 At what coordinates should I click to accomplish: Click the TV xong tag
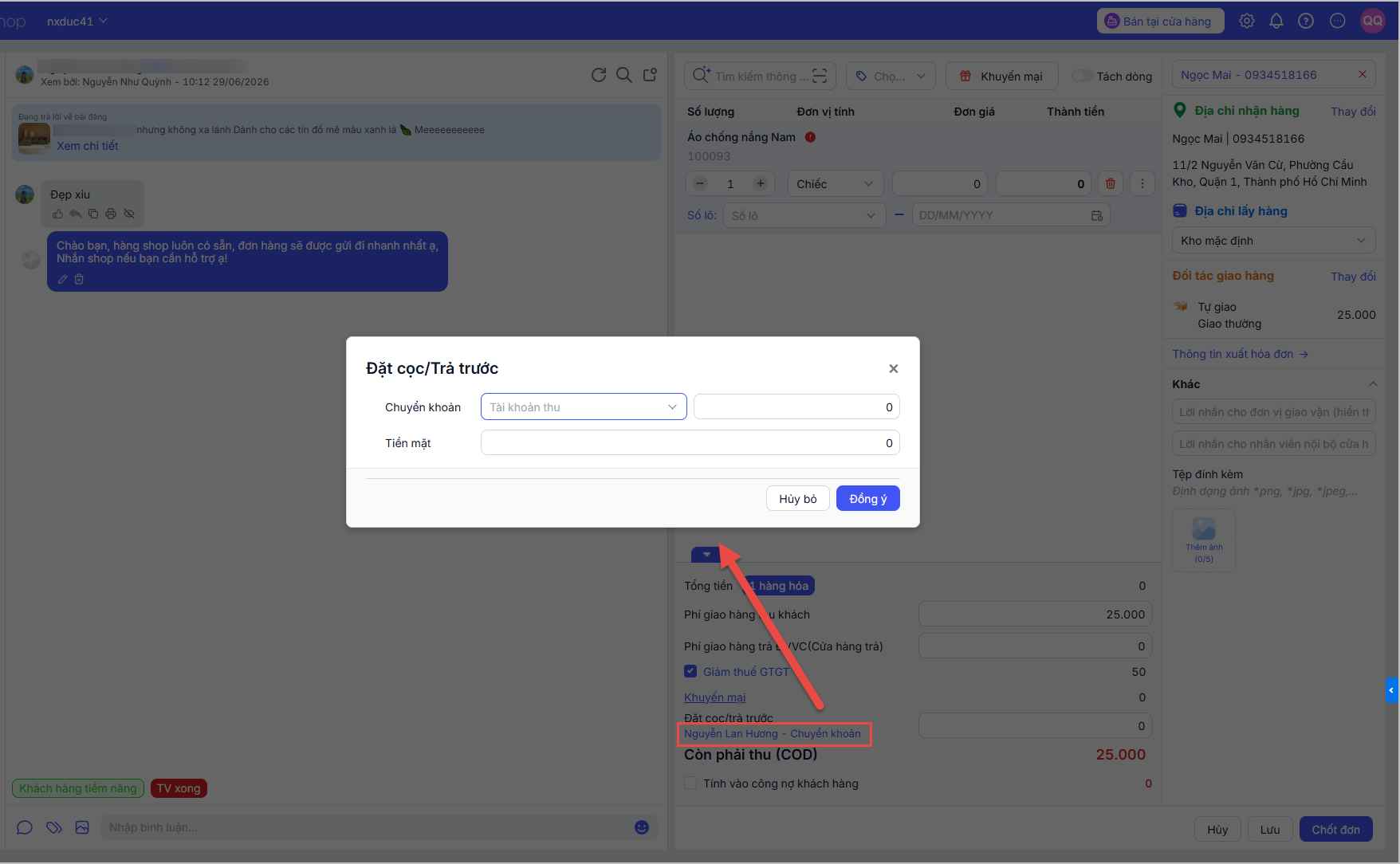pos(179,788)
